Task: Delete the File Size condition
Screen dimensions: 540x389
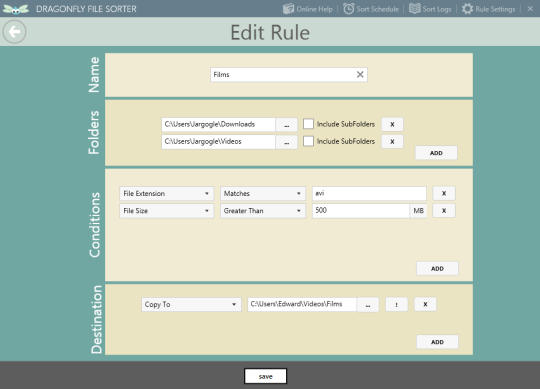Action: pyautogui.click(x=444, y=211)
